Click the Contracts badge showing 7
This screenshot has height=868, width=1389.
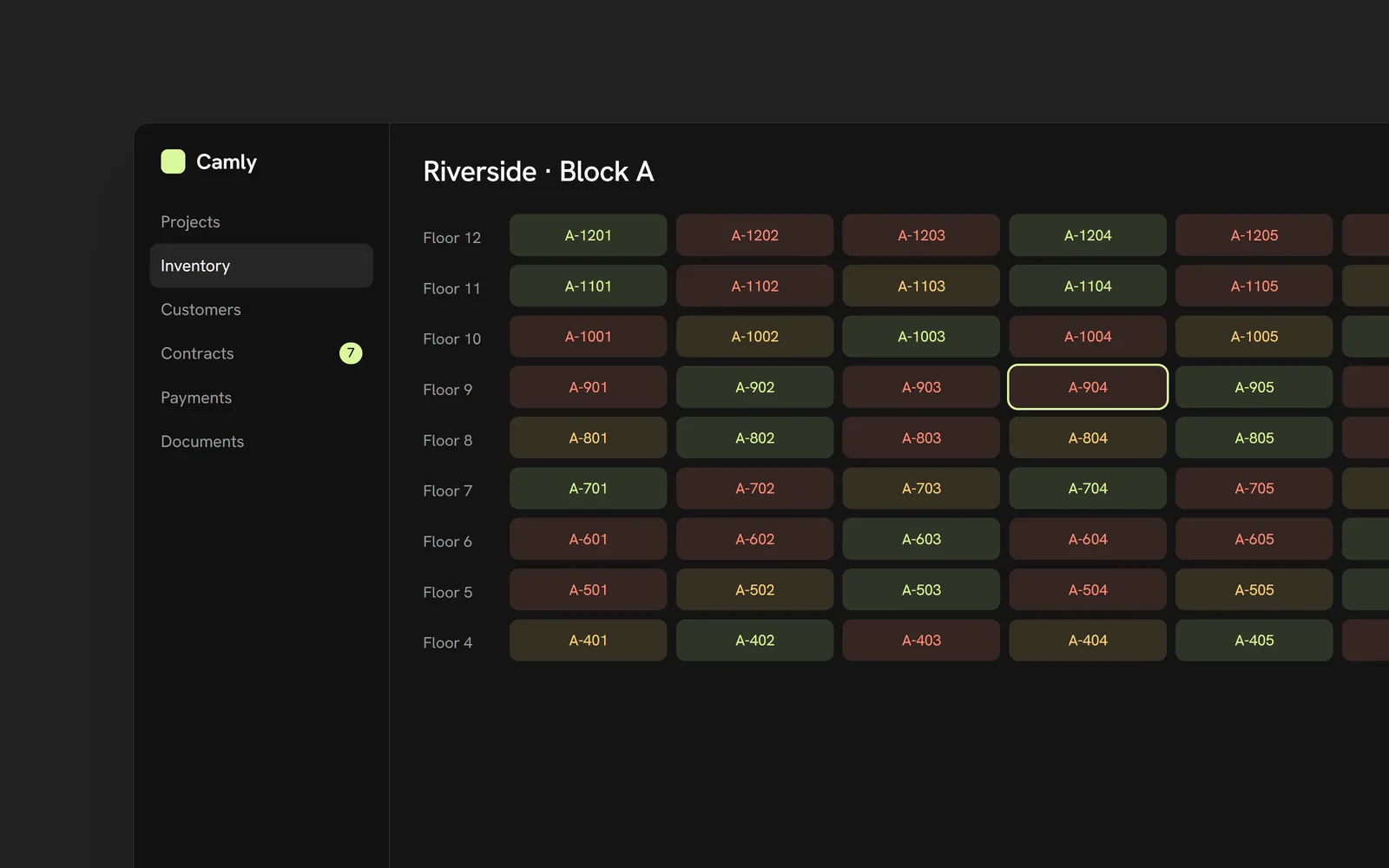(x=351, y=353)
